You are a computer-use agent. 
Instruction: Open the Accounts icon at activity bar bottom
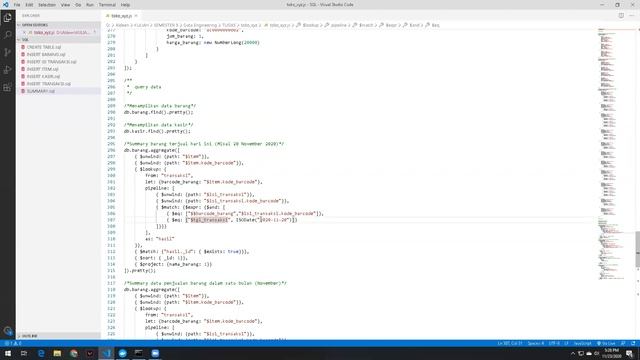pyautogui.click(x=7, y=330)
